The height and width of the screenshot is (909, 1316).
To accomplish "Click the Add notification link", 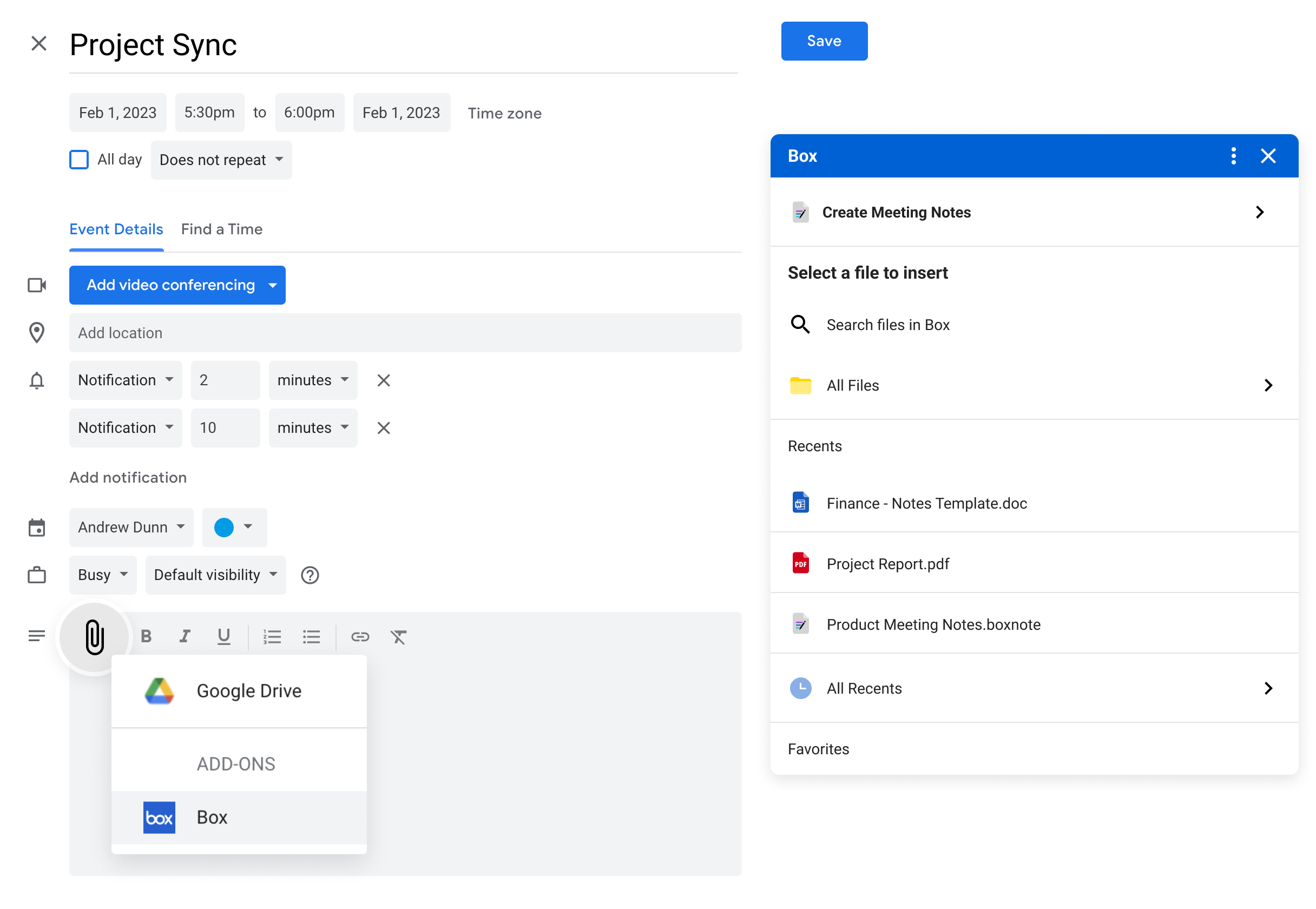I will click(x=128, y=477).
